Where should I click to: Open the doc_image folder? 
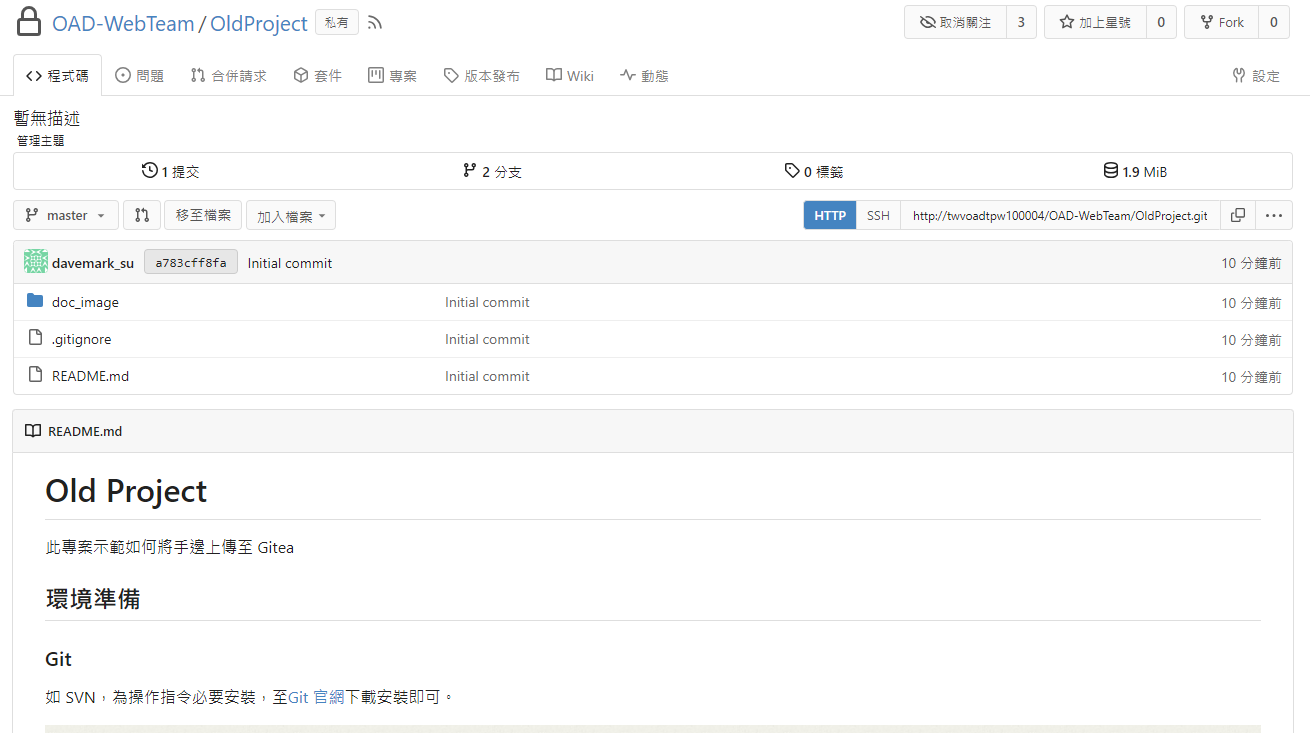pyautogui.click(x=85, y=302)
